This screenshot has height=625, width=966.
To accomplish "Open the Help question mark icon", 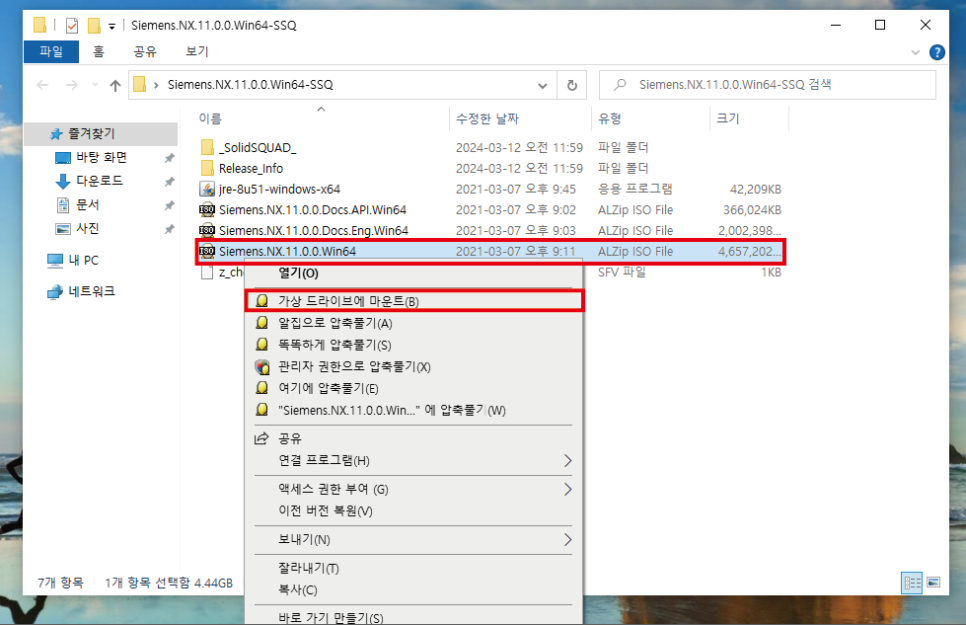I will pos(936,52).
